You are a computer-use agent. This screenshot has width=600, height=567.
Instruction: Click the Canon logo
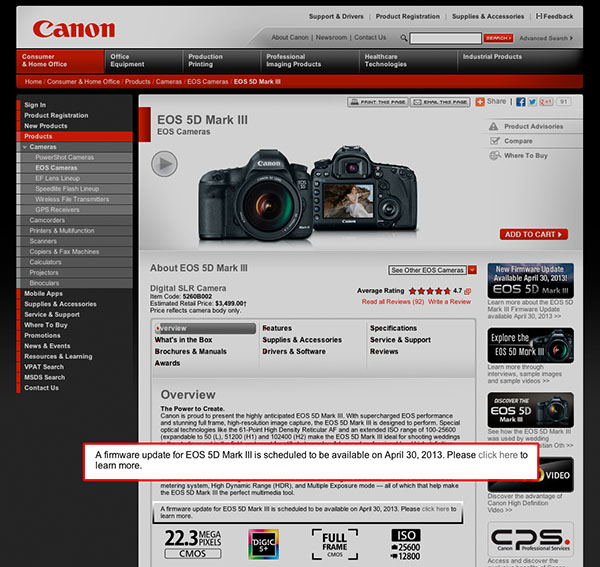[x=73, y=29]
